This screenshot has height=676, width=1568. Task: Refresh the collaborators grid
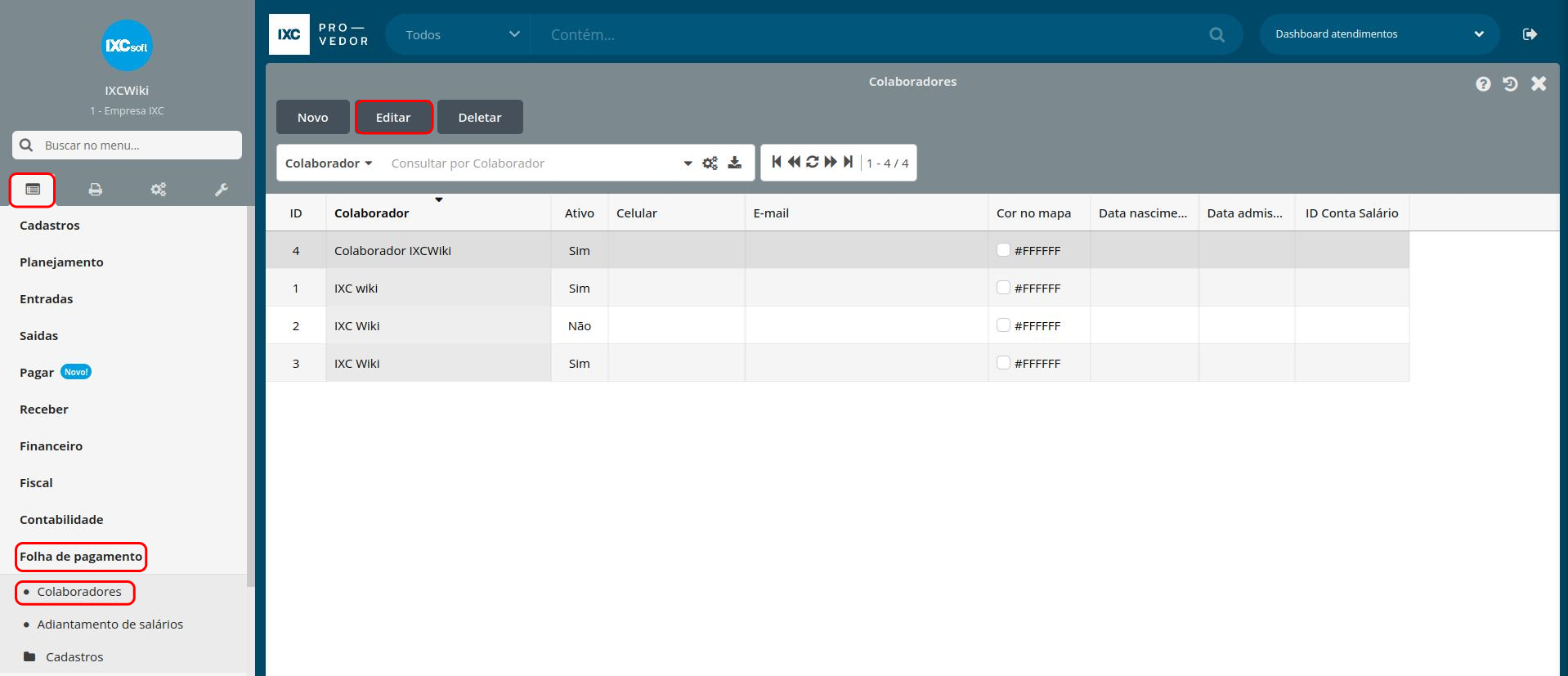813,162
